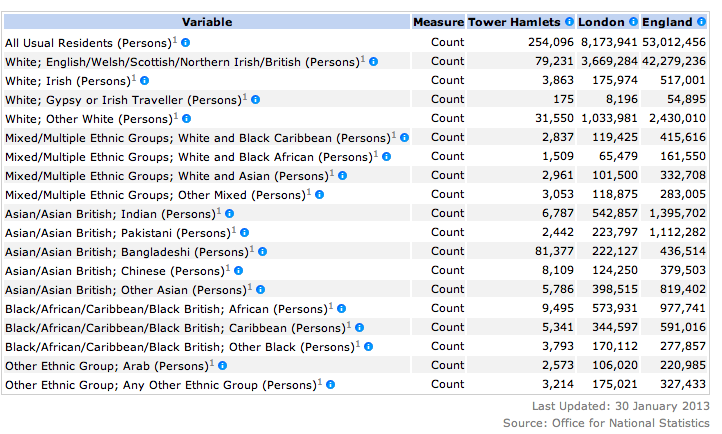
Task: Show info for Asian British; Indian row
Action: point(229,213)
